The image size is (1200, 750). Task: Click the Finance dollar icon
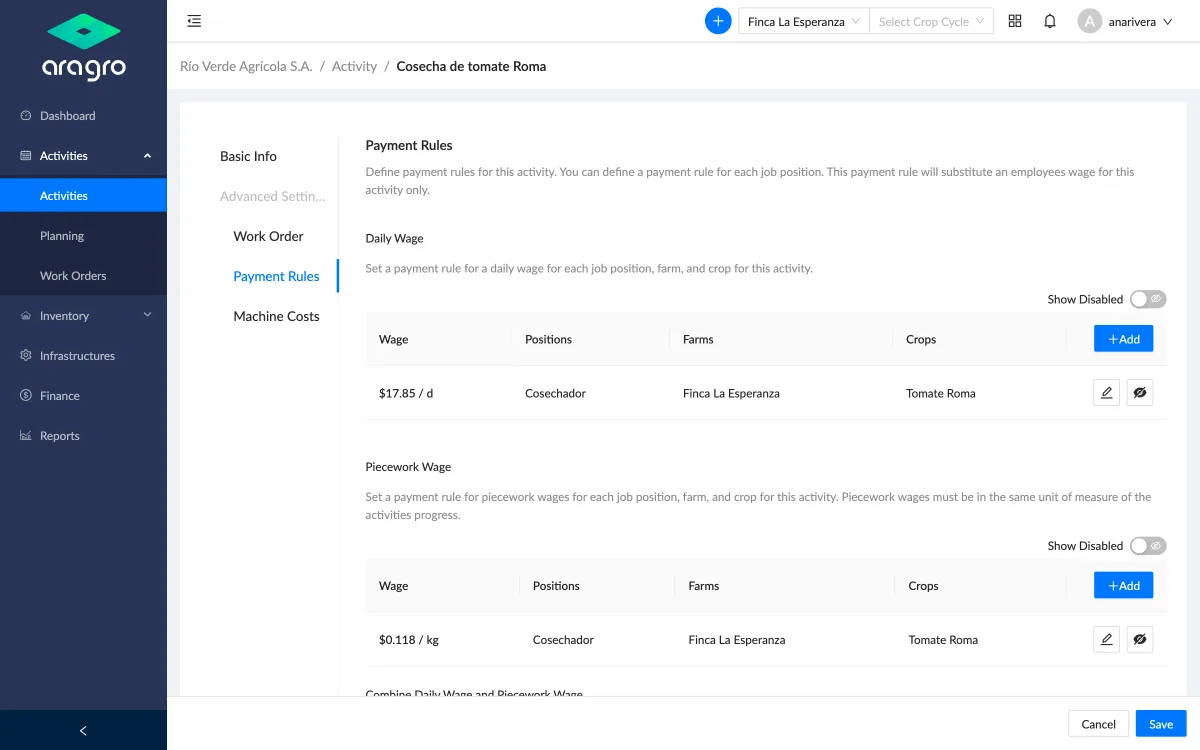point(26,396)
